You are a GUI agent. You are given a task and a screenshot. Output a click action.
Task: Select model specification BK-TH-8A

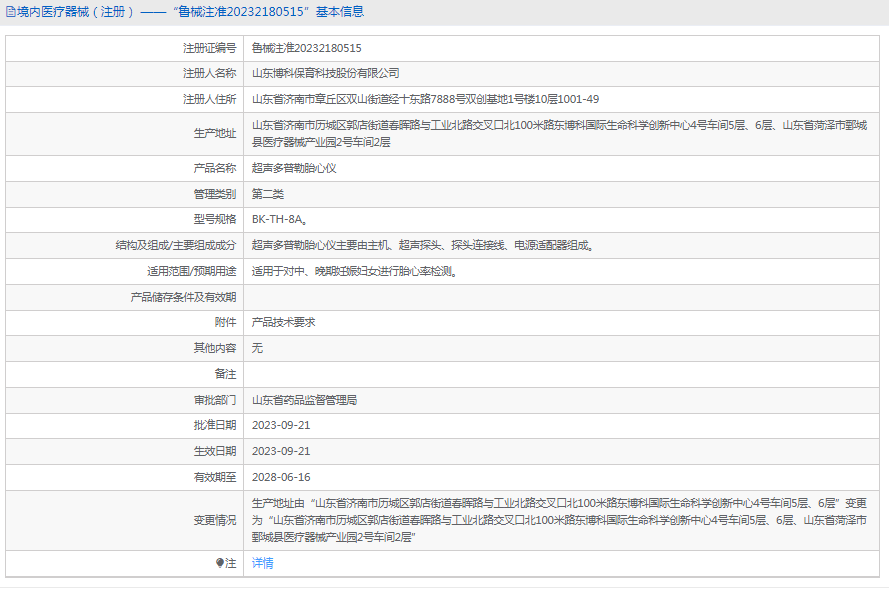pos(280,219)
